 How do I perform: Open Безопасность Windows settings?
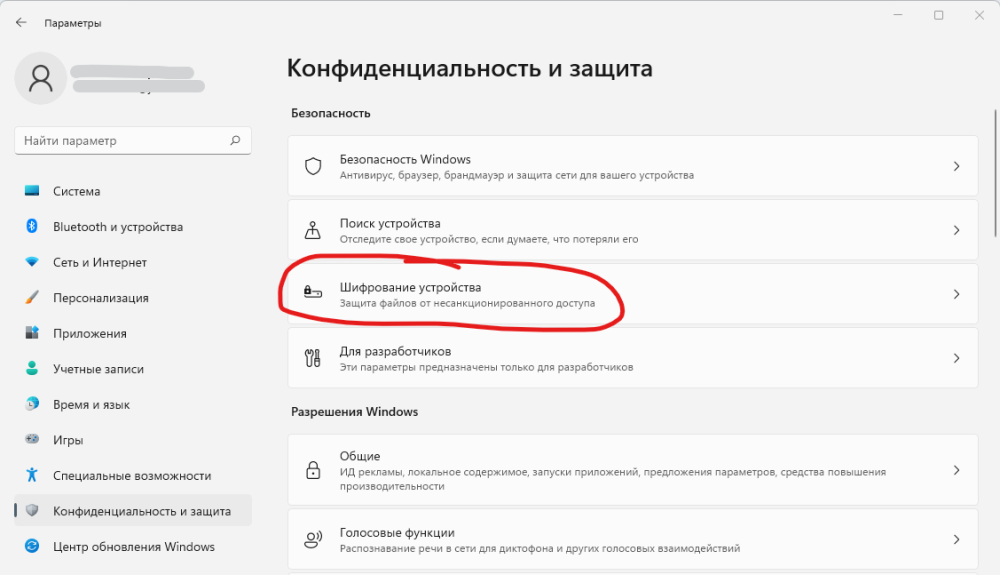tap(633, 166)
